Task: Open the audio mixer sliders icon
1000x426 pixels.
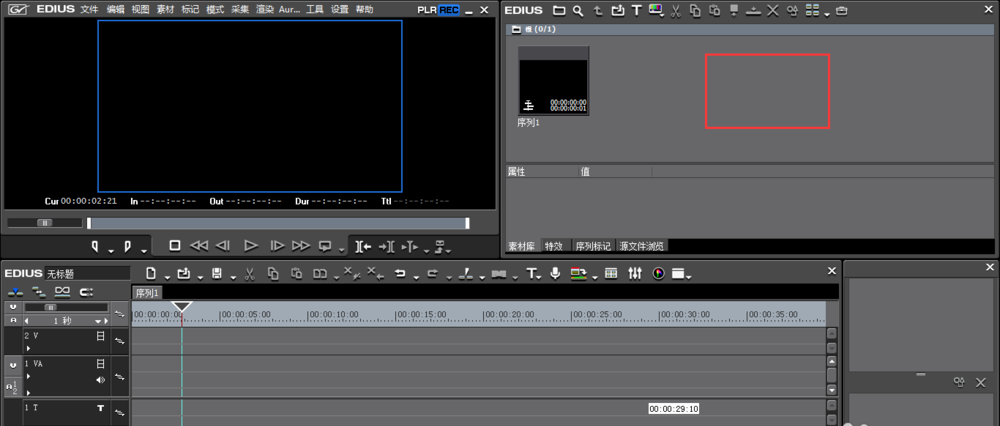Action: 634,273
